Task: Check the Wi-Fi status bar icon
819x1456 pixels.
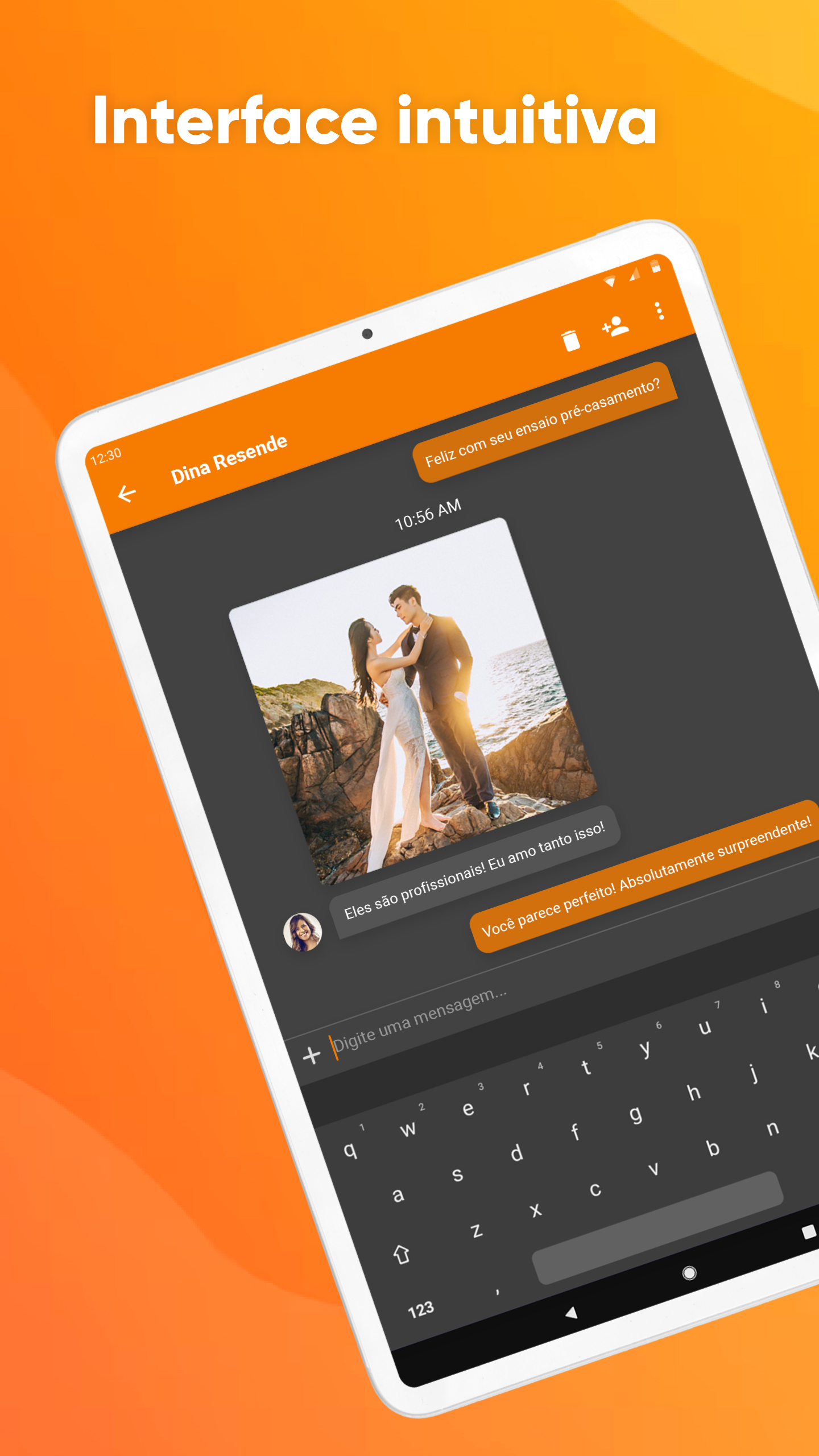Action: [x=610, y=281]
